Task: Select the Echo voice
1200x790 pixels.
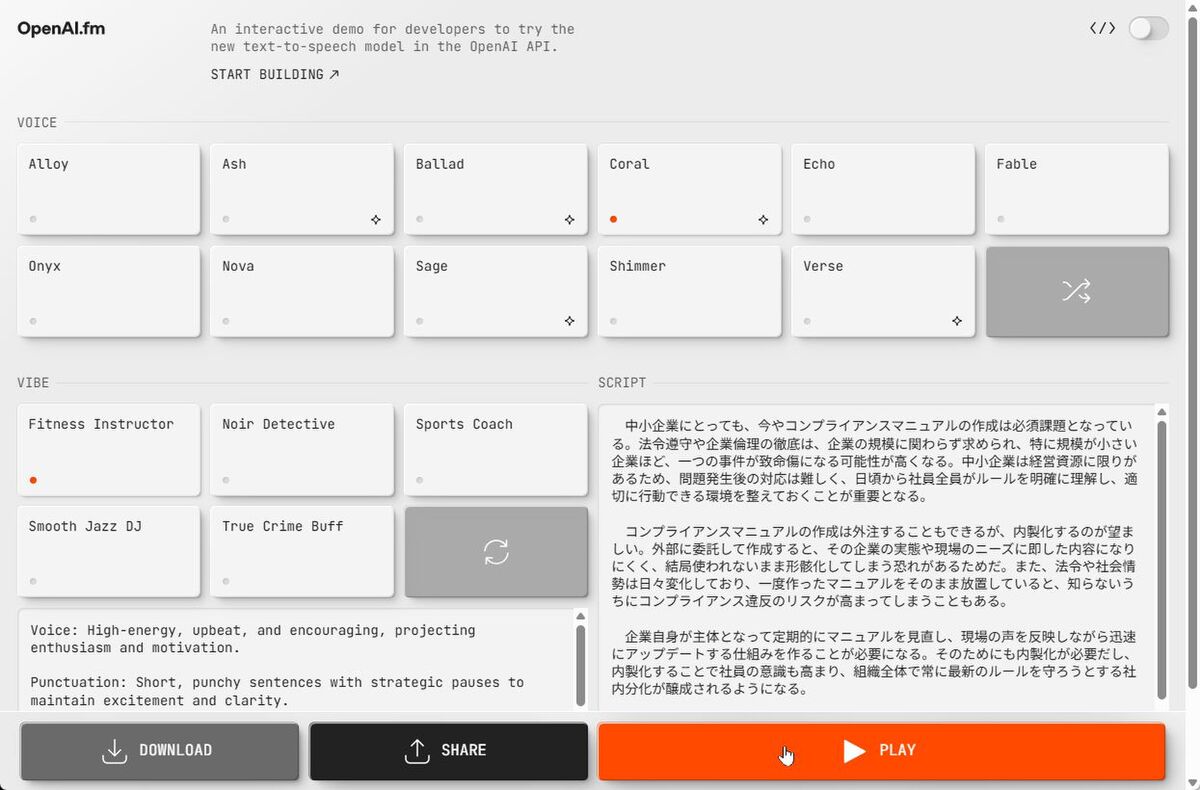Action: point(883,188)
